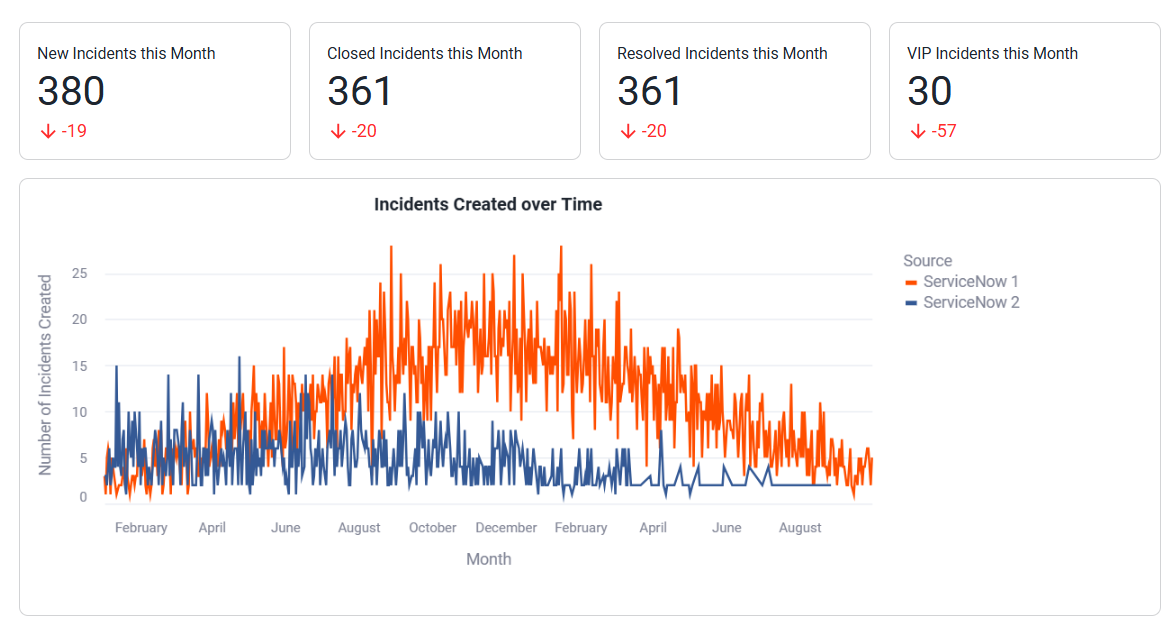Click the blue ServiceNow 2 legend swatch

(x=911, y=303)
